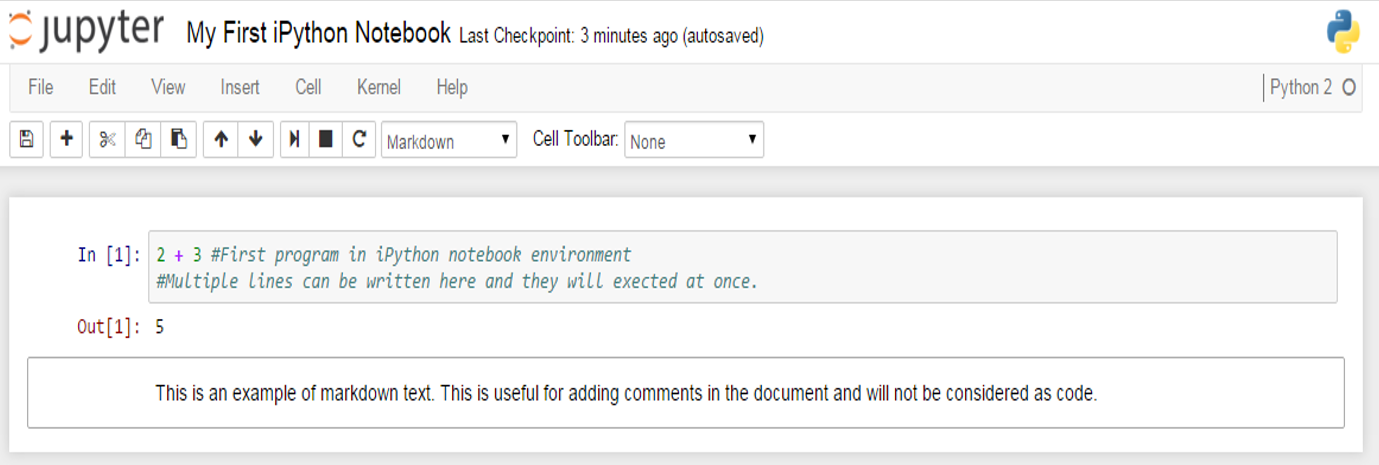The height and width of the screenshot is (465, 1379).
Task: Select the markdown text cell
Action: point(685,393)
